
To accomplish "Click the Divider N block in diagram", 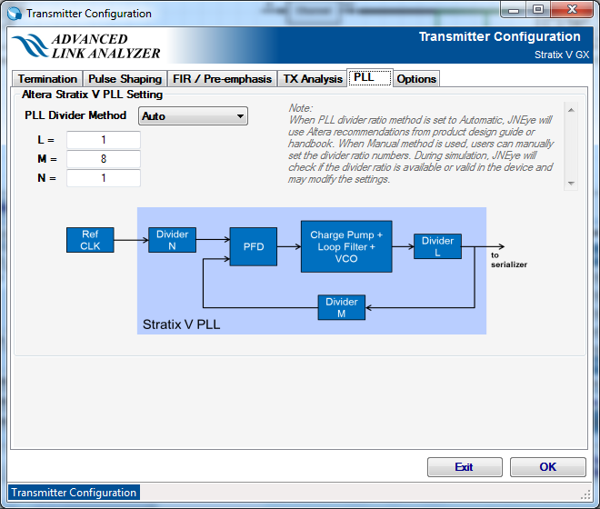I will [x=172, y=240].
